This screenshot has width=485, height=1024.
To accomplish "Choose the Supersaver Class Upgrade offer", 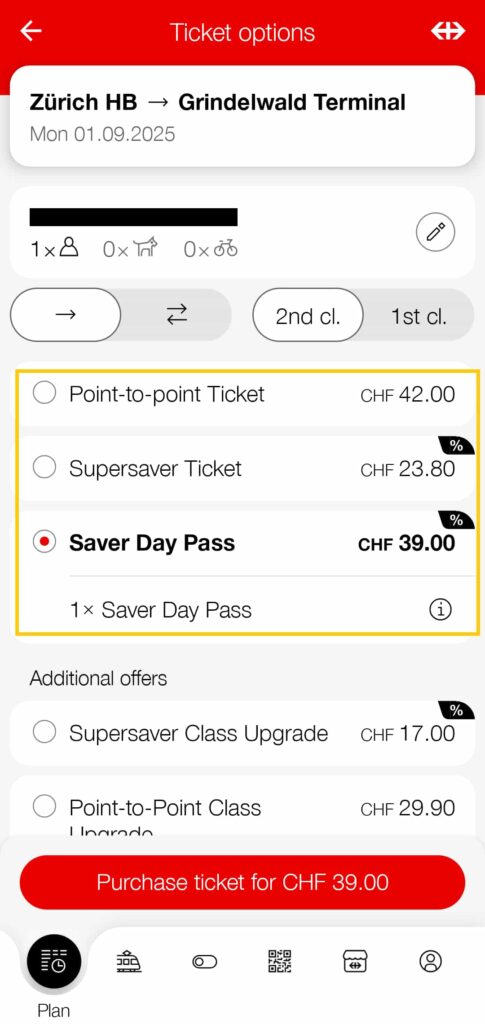I will click(x=242, y=733).
